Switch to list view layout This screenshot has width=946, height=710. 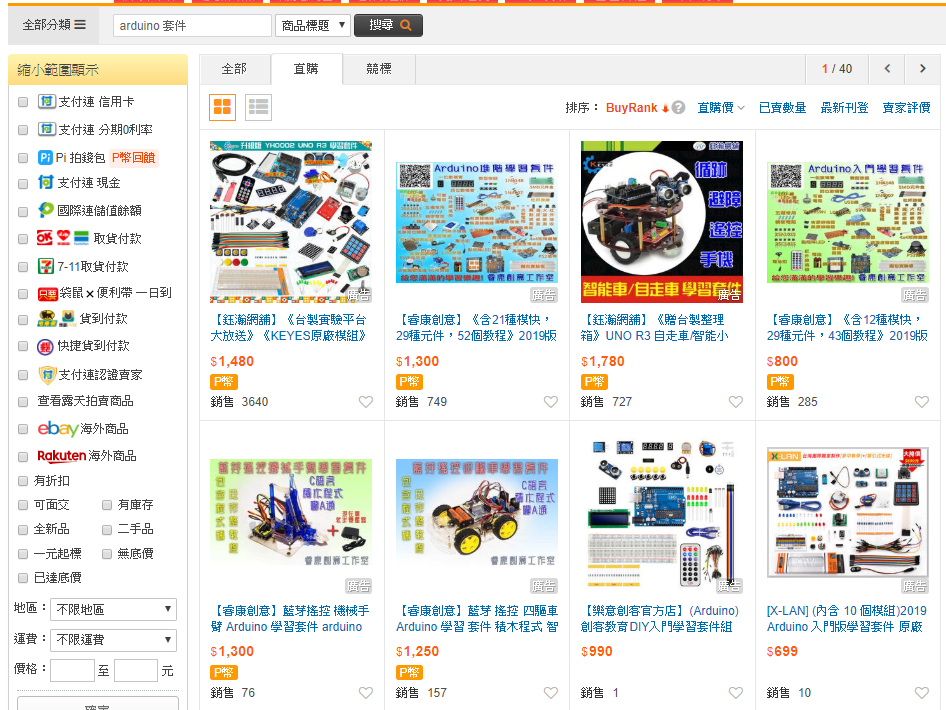coord(258,107)
